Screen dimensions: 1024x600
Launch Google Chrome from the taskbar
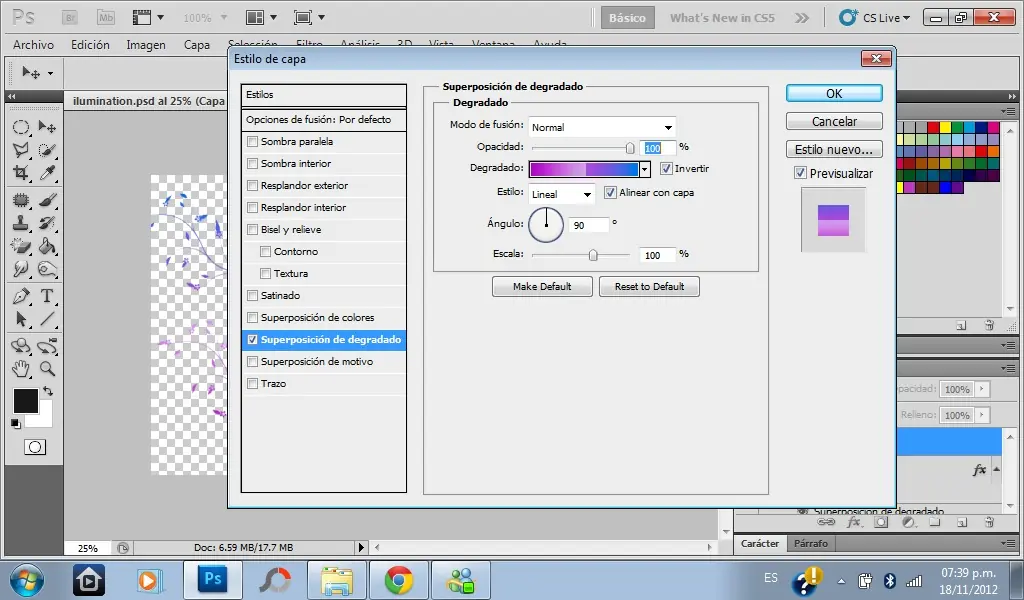pyautogui.click(x=399, y=579)
